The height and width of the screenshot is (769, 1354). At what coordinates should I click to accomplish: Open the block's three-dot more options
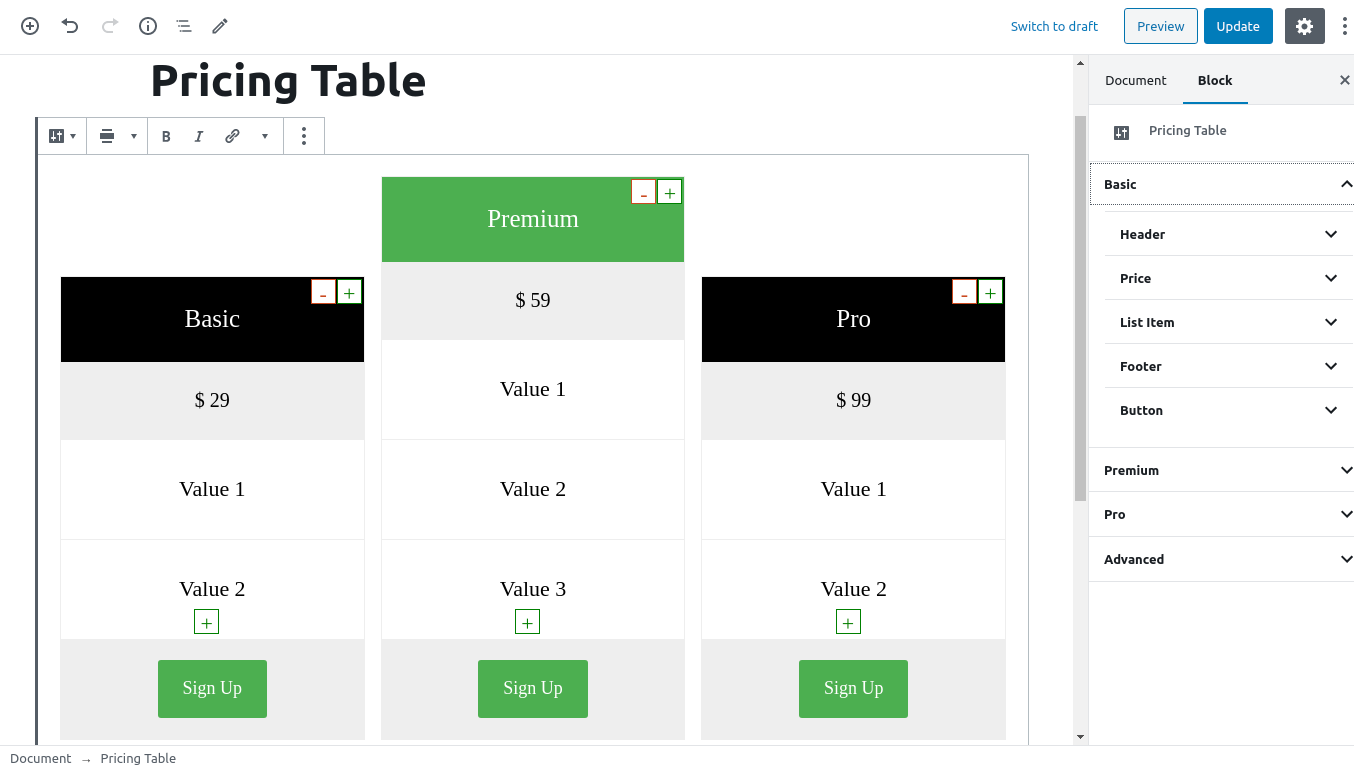click(304, 136)
